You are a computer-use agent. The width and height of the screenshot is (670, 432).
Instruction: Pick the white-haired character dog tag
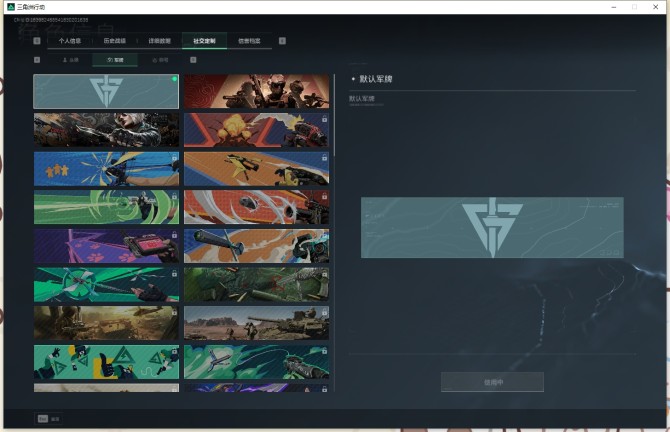coord(106,130)
